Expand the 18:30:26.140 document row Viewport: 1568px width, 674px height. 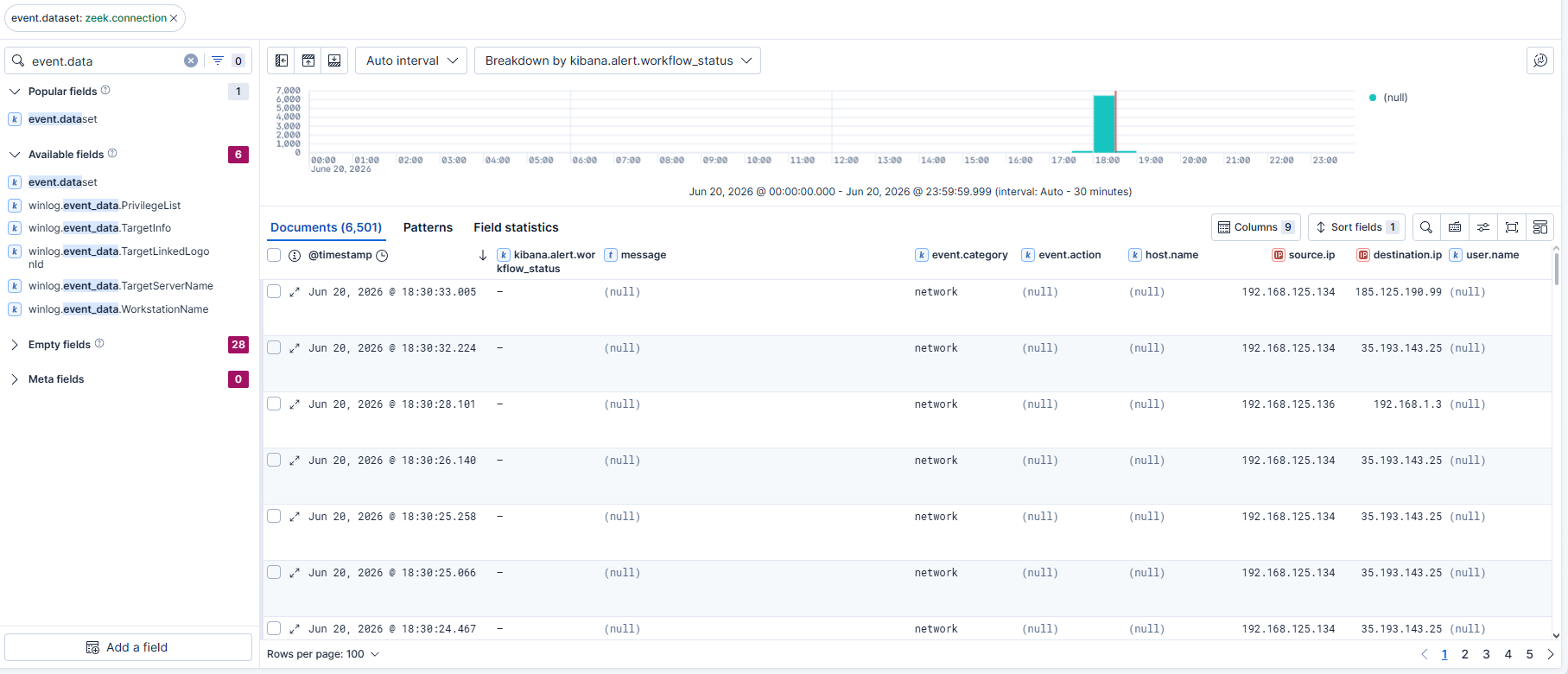point(295,461)
